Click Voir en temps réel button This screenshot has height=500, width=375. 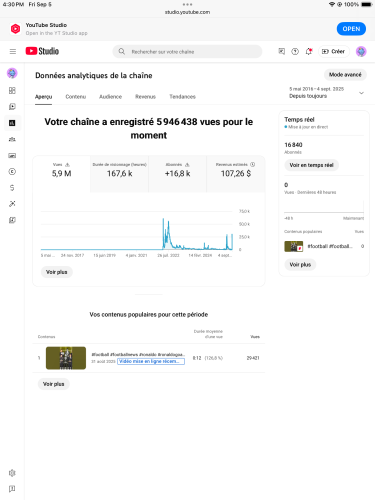(311, 165)
